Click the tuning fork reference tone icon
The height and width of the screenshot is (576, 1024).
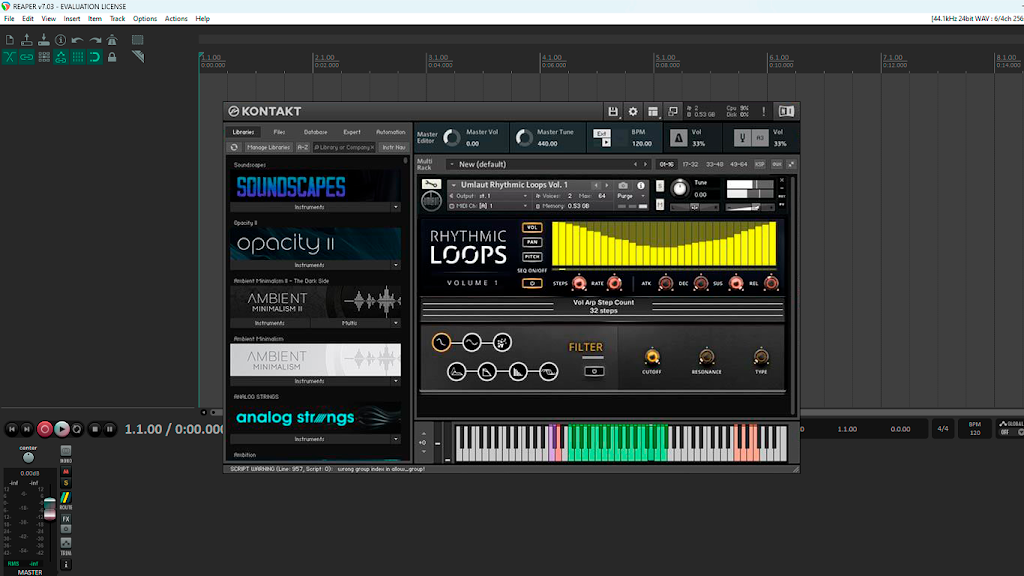[742, 138]
